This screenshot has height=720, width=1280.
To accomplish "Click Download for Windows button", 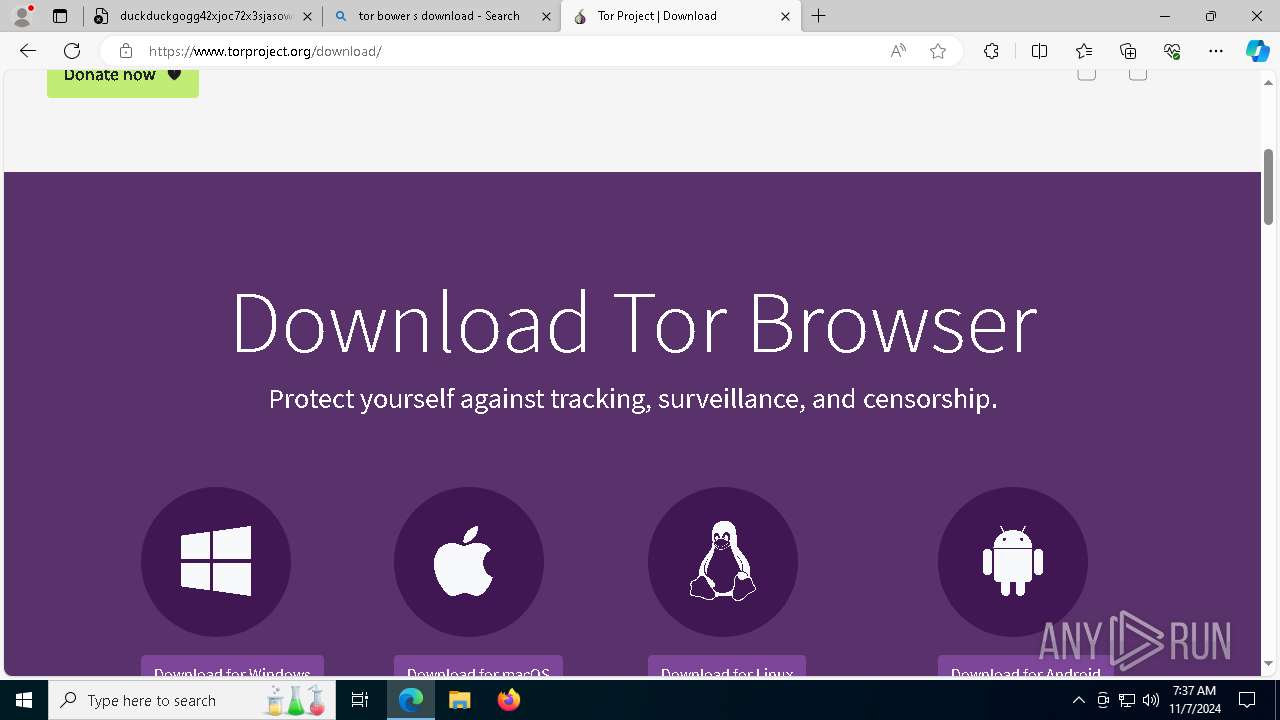I will tap(232, 667).
